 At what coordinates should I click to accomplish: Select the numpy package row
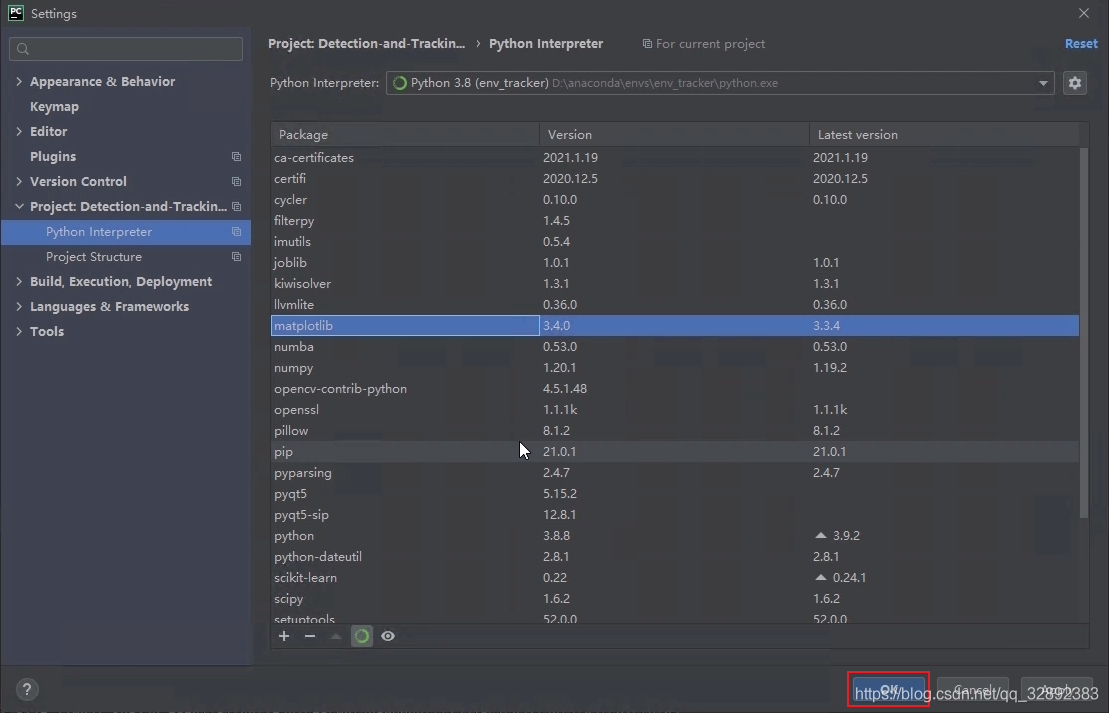click(x=675, y=368)
